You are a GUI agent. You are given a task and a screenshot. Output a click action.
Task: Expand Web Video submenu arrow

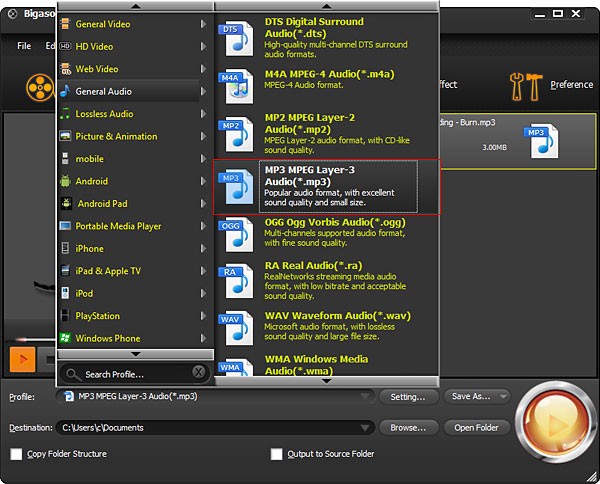203,69
